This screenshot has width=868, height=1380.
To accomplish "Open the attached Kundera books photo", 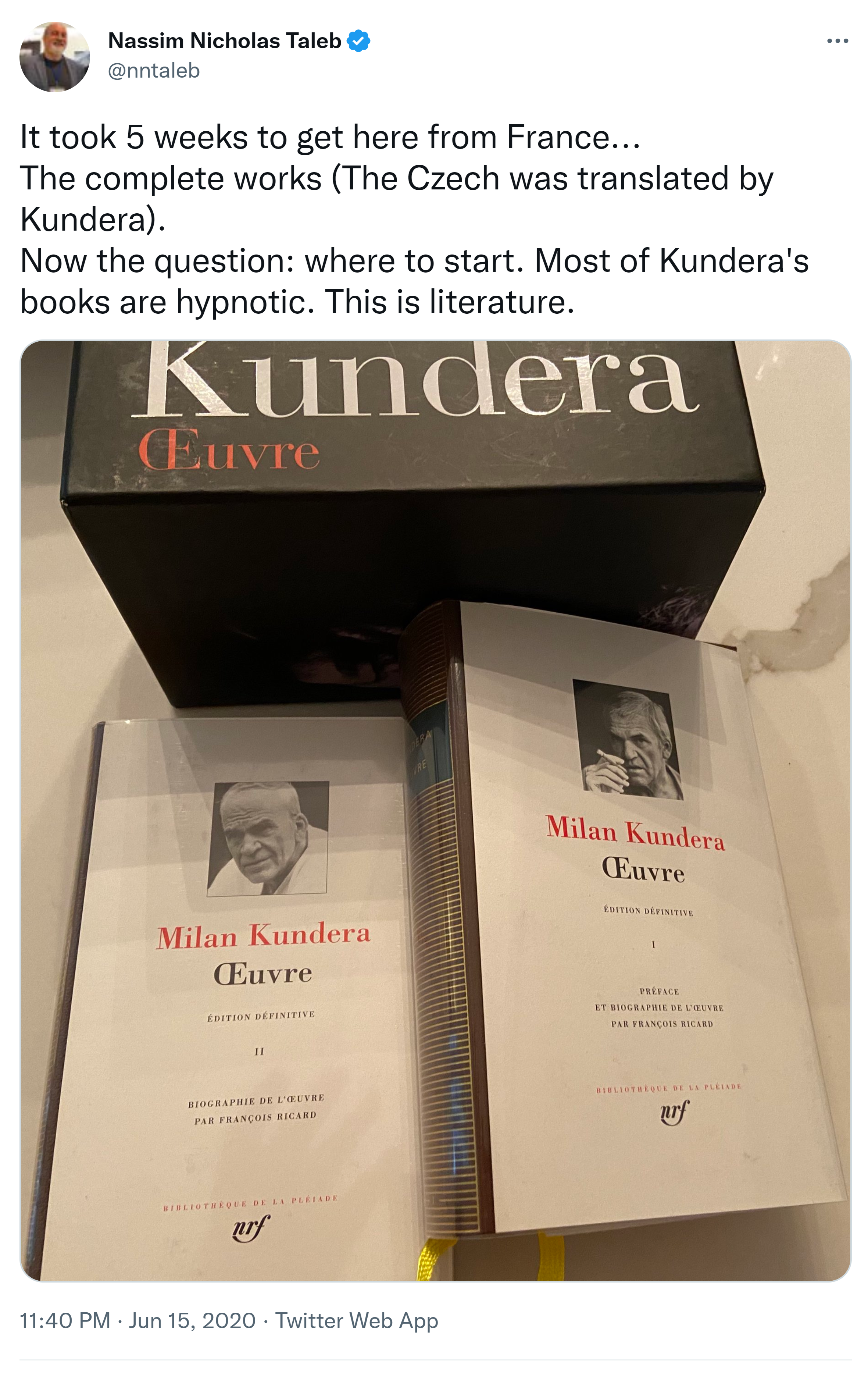I will (x=435, y=811).
